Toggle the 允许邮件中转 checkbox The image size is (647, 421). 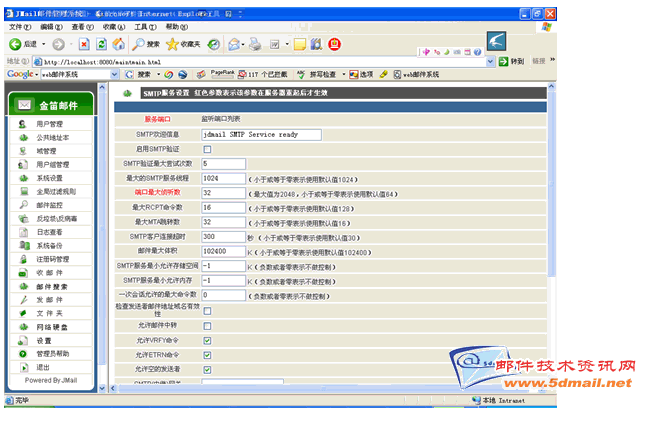(x=208, y=326)
